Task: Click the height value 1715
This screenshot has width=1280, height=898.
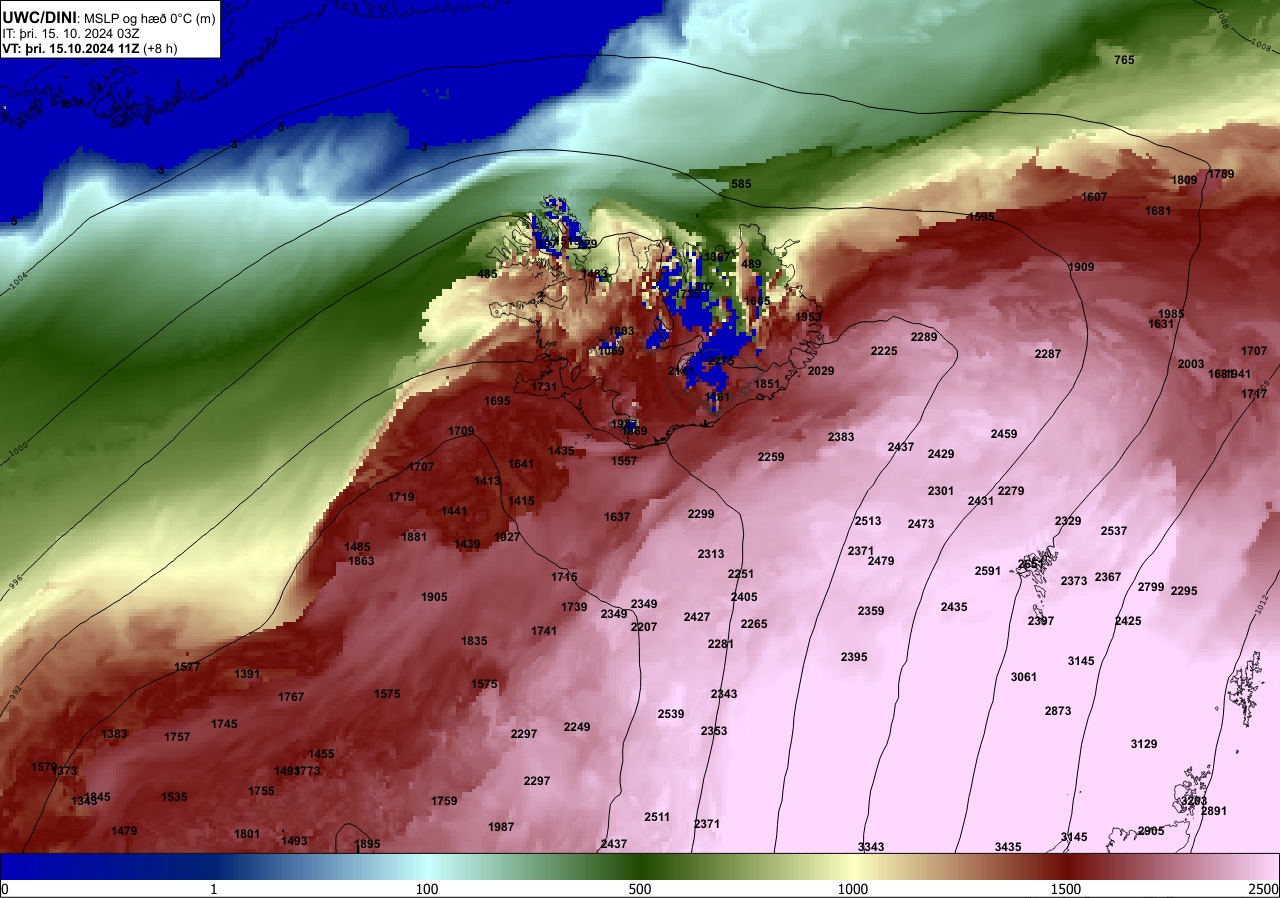Action: click(x=564, y=577)
